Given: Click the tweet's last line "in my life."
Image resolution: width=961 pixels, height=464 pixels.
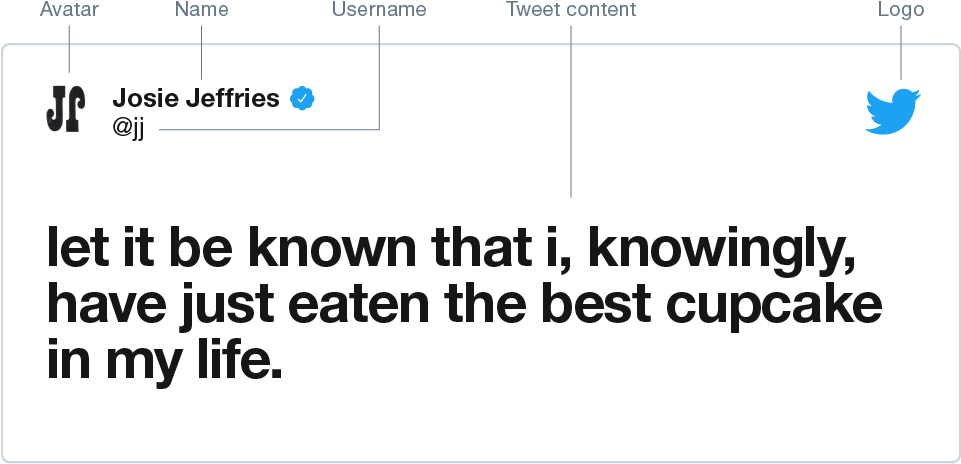Looking at the screenshot, I should tap(165, 362).
